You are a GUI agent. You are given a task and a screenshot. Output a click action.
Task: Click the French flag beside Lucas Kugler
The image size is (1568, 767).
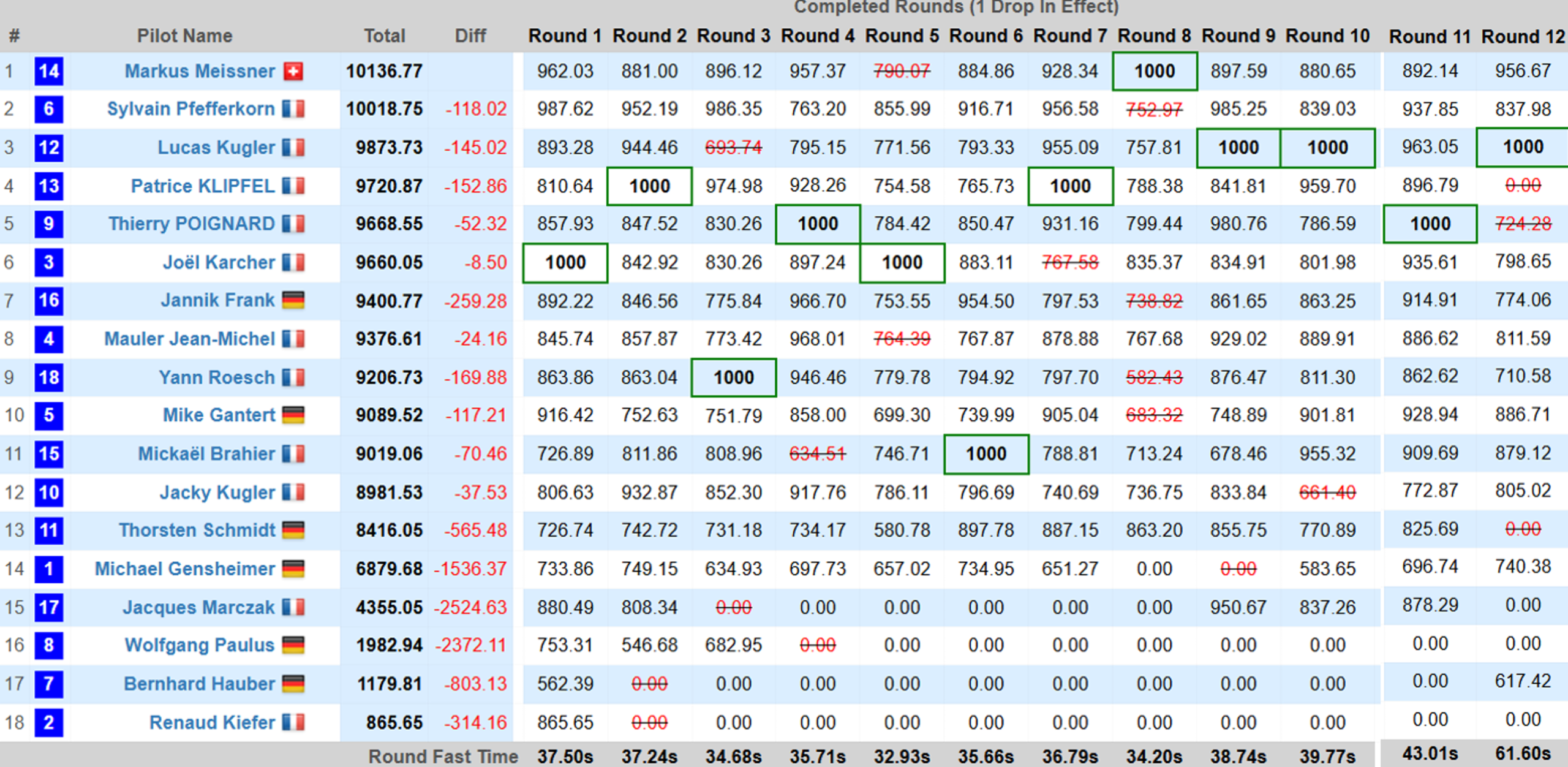(293, 148)
